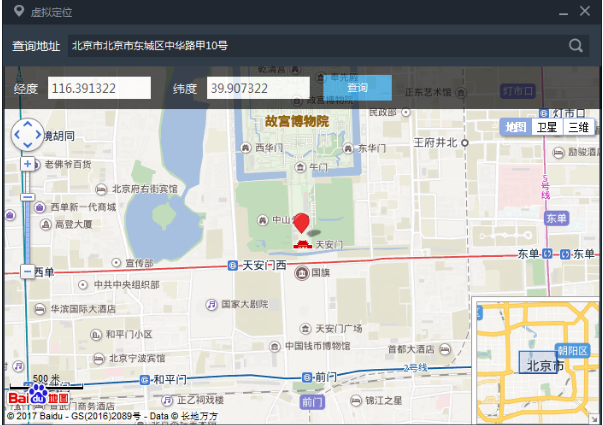Click the 经度 longitude input field

click(x=99, y=88)
